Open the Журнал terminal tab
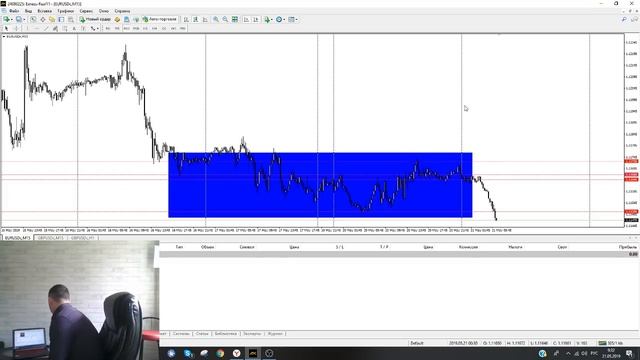640x360 pixels. 275,333
